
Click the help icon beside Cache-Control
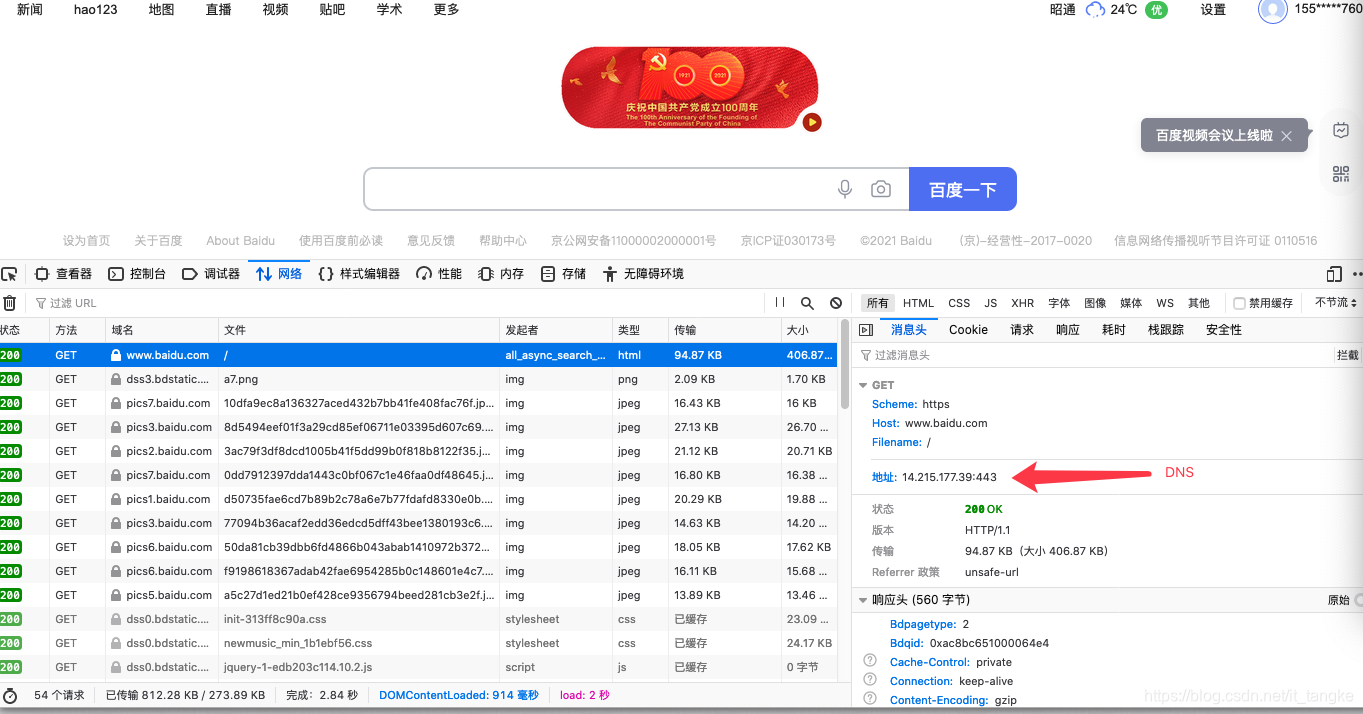(870, 661)
